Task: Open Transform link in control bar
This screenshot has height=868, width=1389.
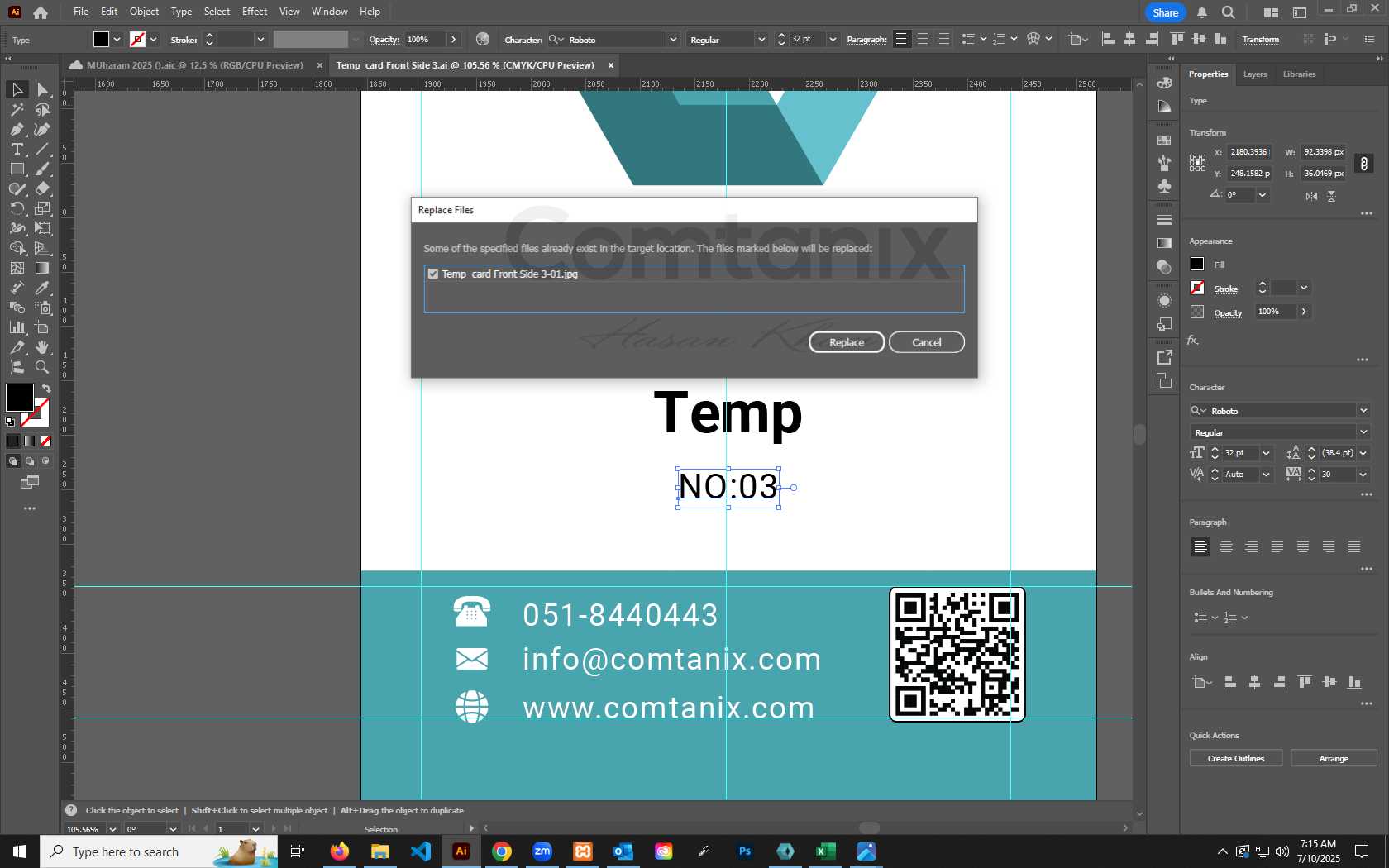Action: pos(1260,40)
